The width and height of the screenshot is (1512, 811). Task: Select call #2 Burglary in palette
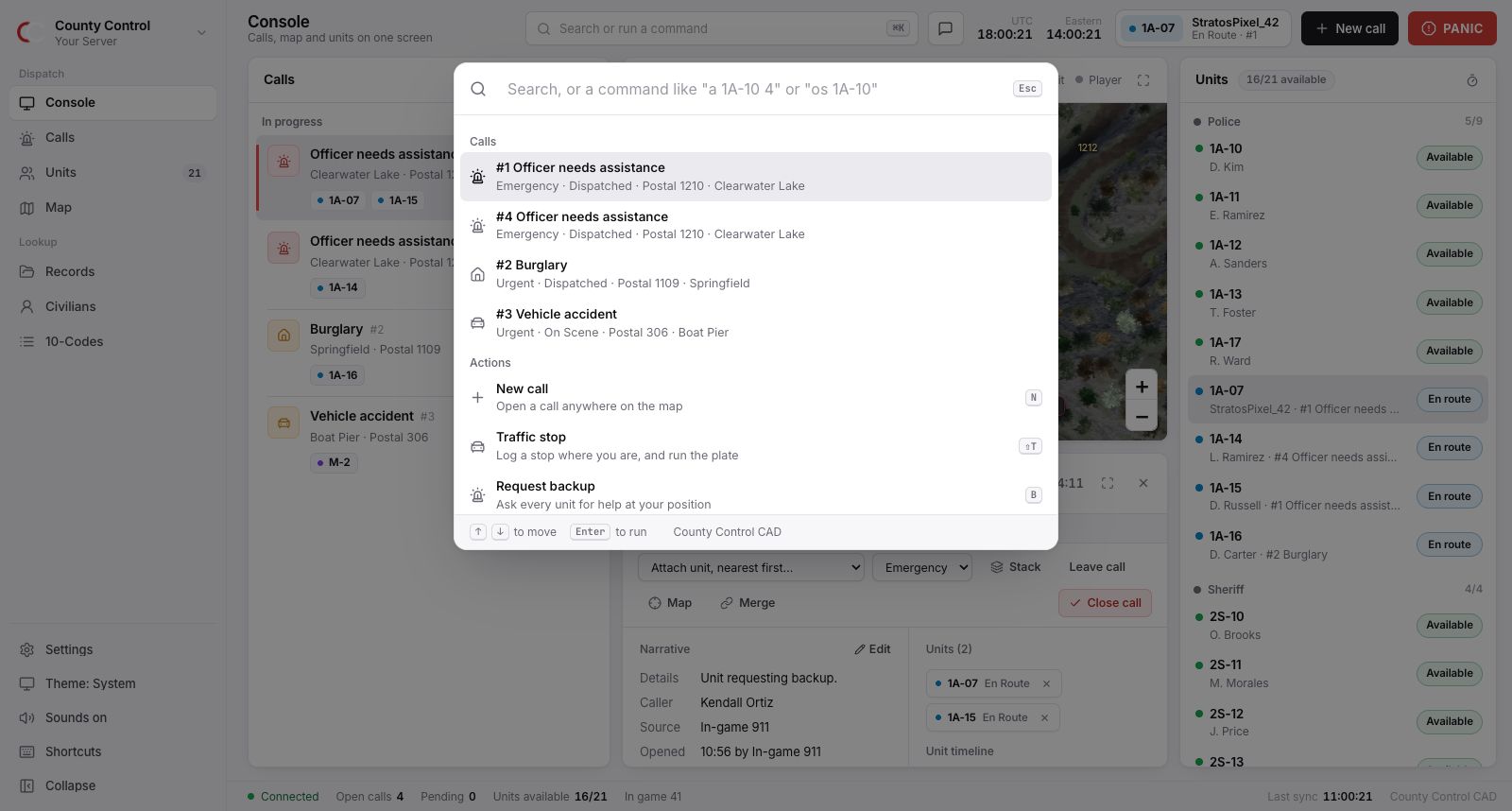[x=756, y=274]
